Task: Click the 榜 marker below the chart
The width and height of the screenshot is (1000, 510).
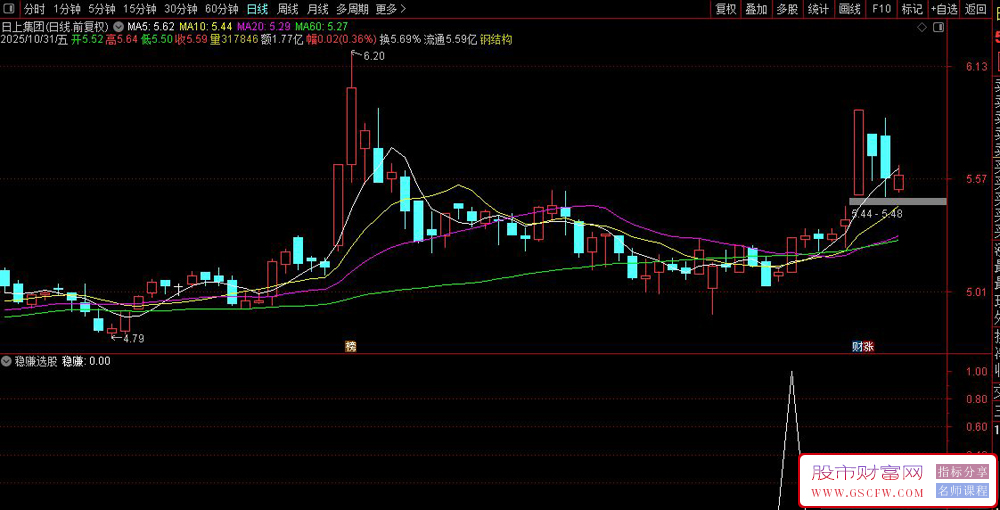Action: tap(351, 346)
